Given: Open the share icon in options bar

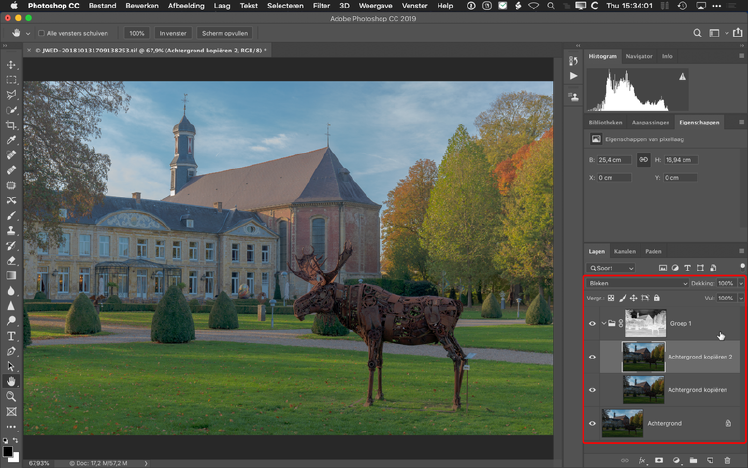Looking at the screenshot, I should [738, 32].
